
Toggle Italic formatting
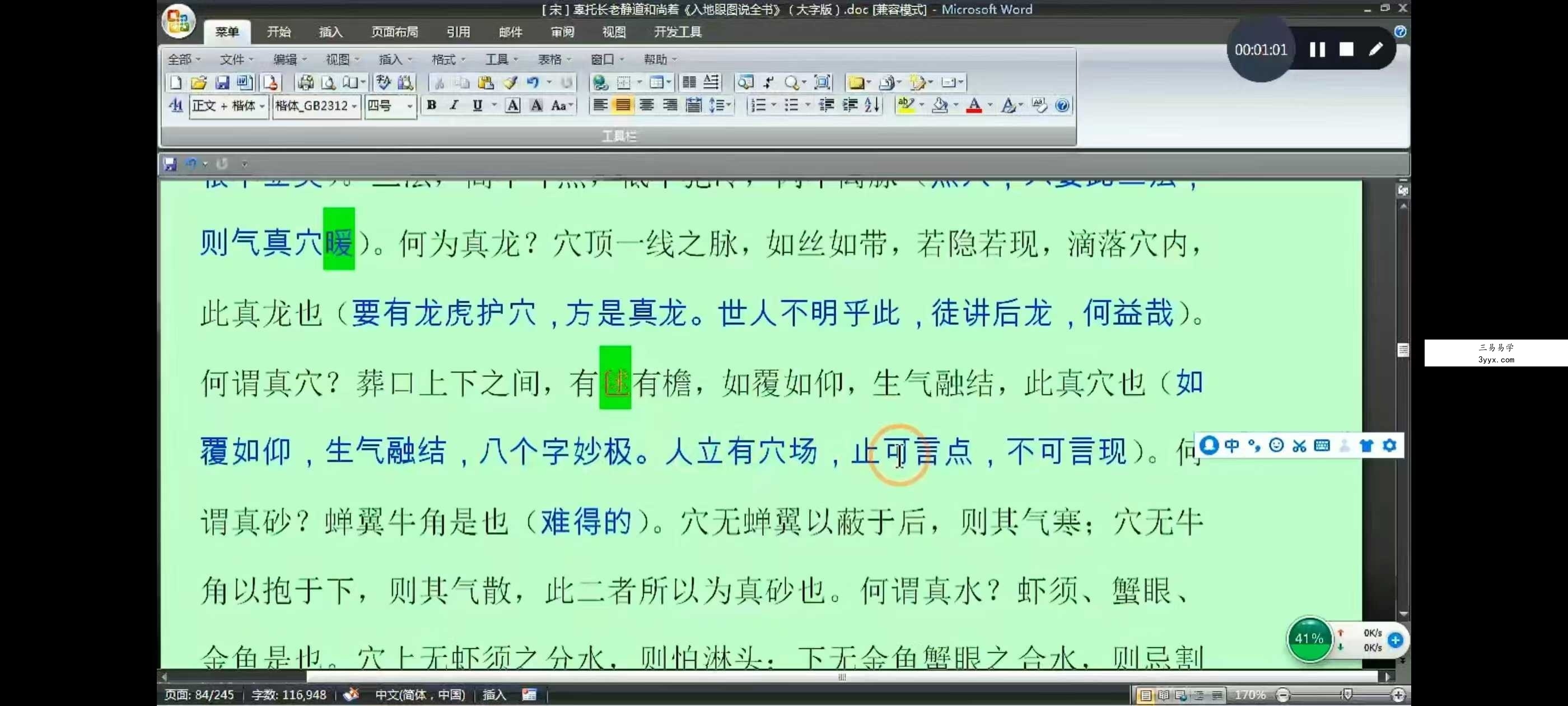point(454,105)
